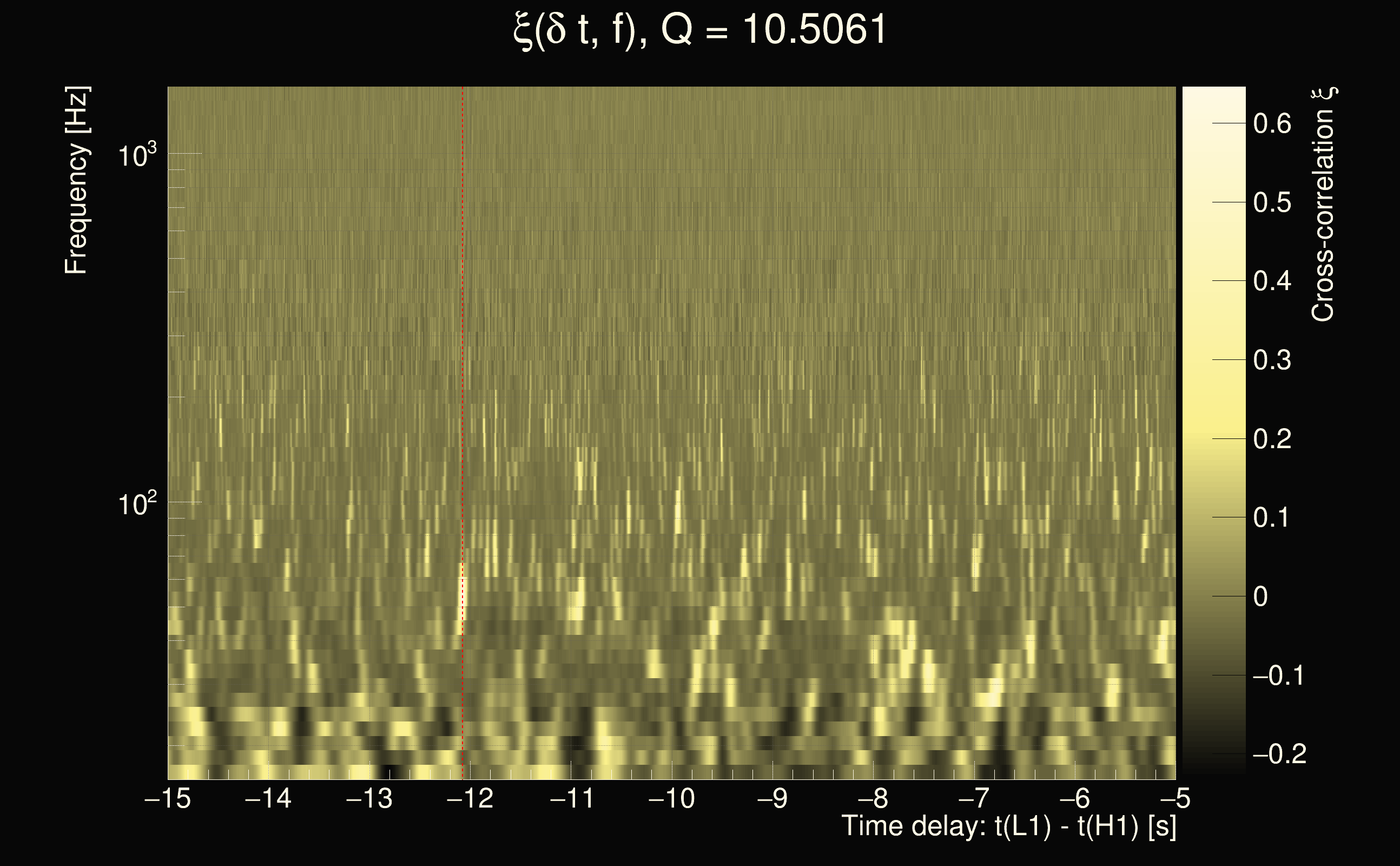Click the 10² frequency tick label
1400x866 pixels.
pyautogui.click(x=137, y=504)
